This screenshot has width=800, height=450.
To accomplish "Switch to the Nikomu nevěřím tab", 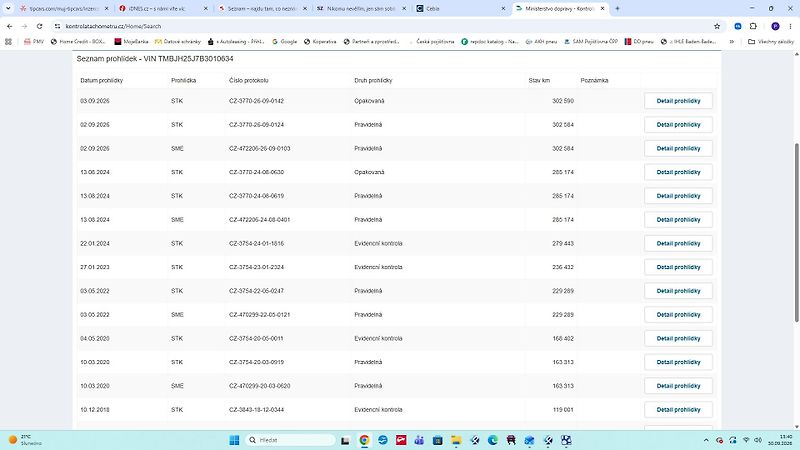I will coord(362,9).
